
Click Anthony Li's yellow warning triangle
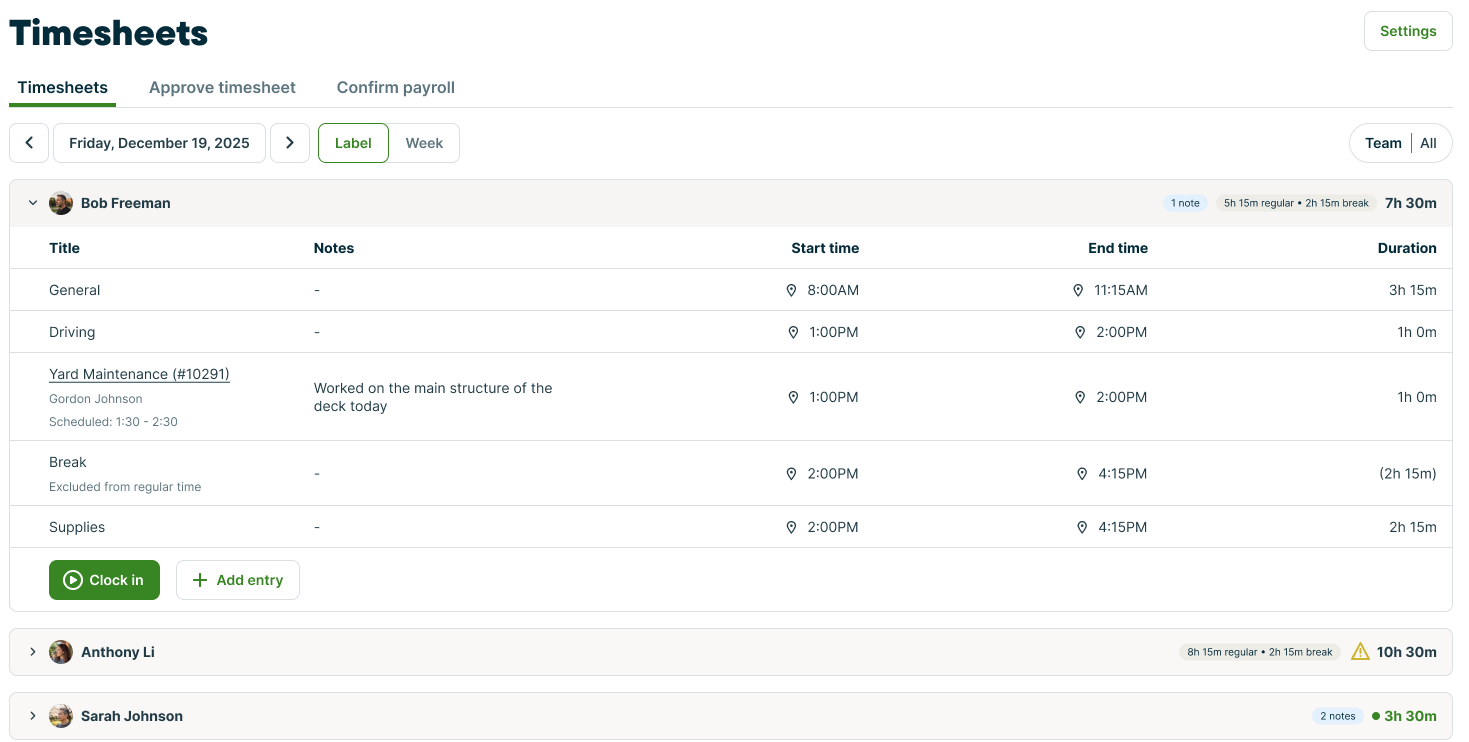point(1360,652)
